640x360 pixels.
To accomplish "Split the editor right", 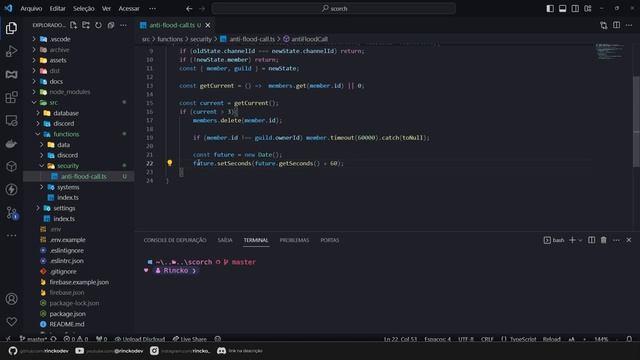I will 616,25.
